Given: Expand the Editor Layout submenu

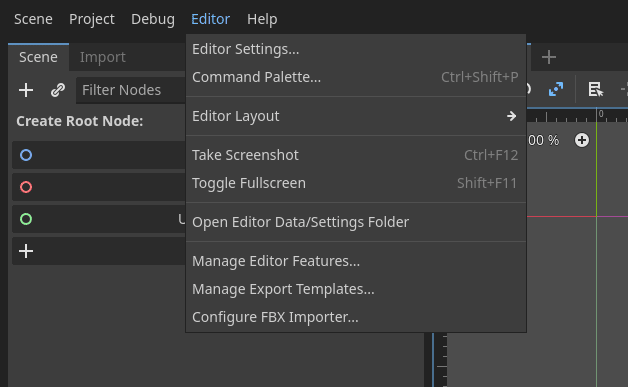Looking at the screenshot, I should (x=356, y=116).
